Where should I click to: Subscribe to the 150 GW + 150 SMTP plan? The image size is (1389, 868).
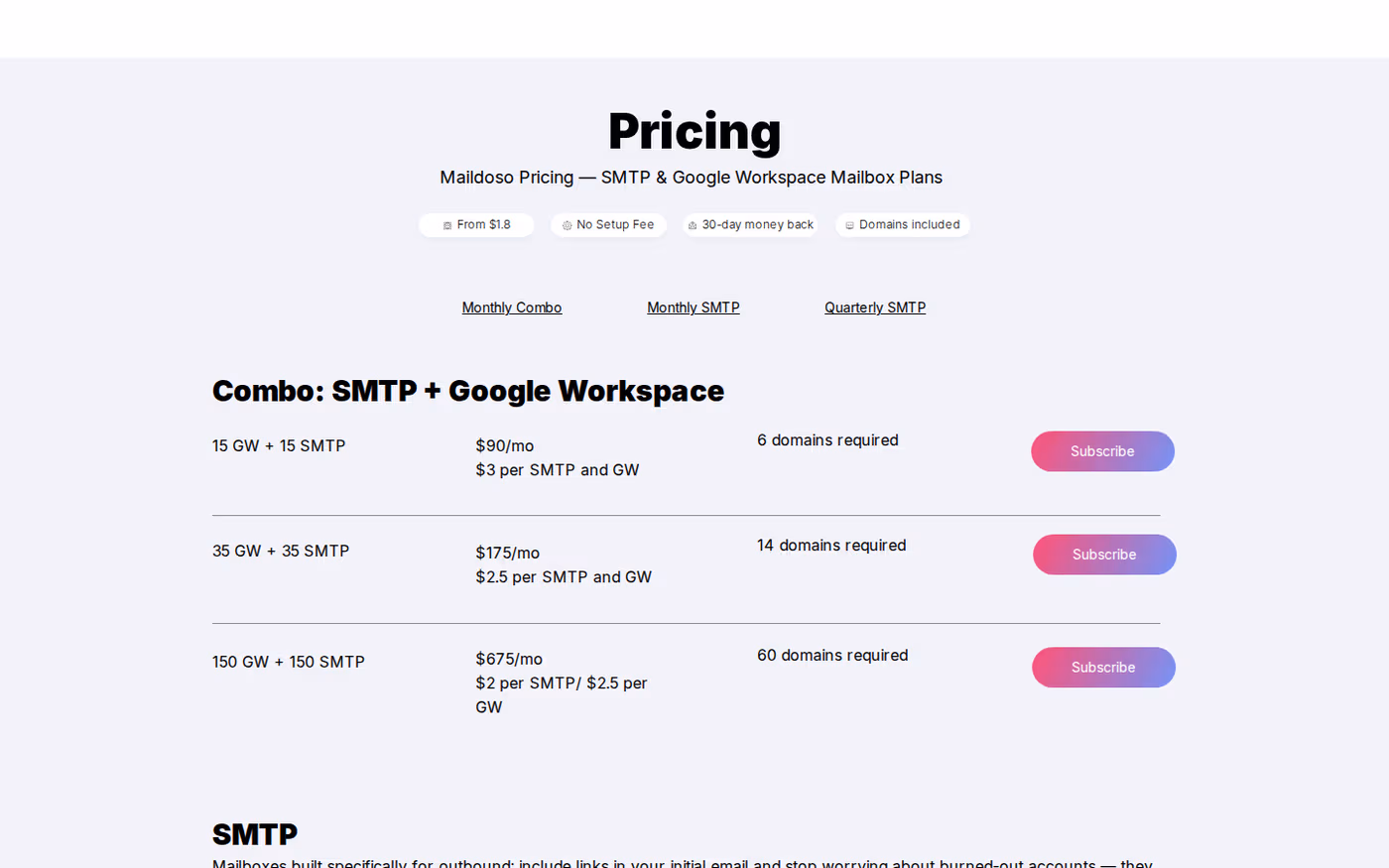click(1103, 668)
